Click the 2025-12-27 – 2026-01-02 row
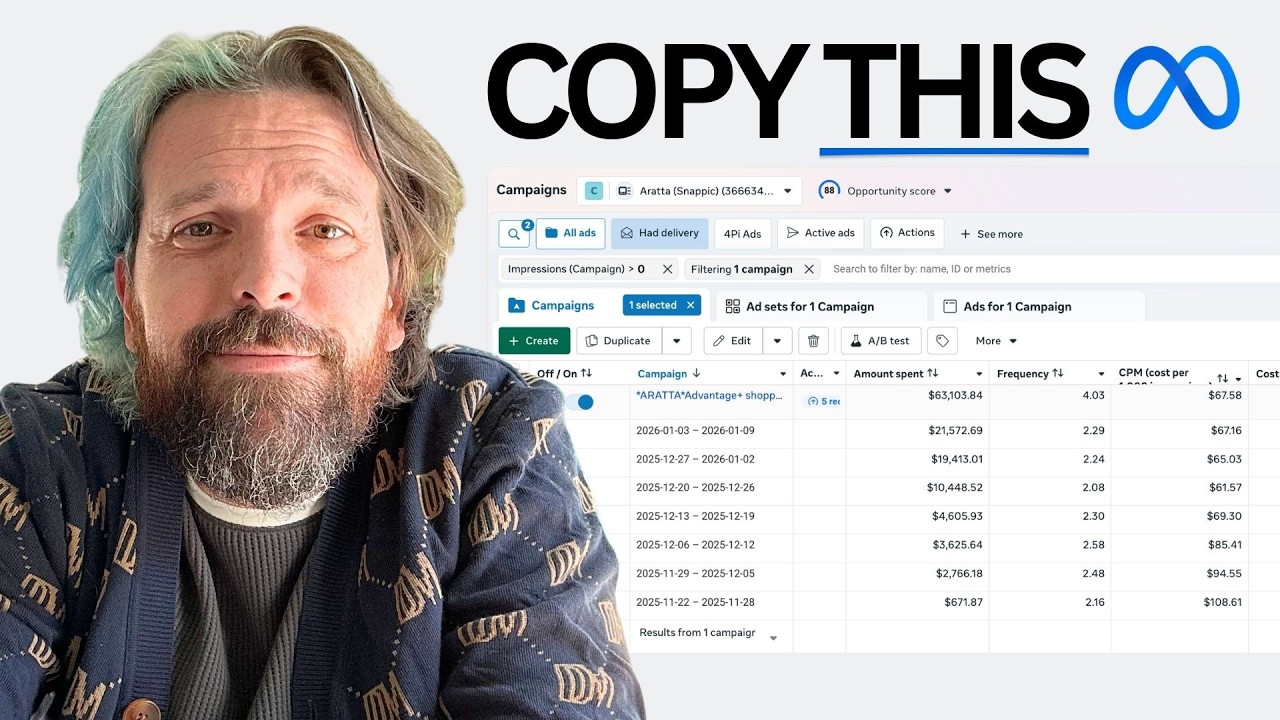The height and width of the screenshot is (720, 1280). click(940, 460)
